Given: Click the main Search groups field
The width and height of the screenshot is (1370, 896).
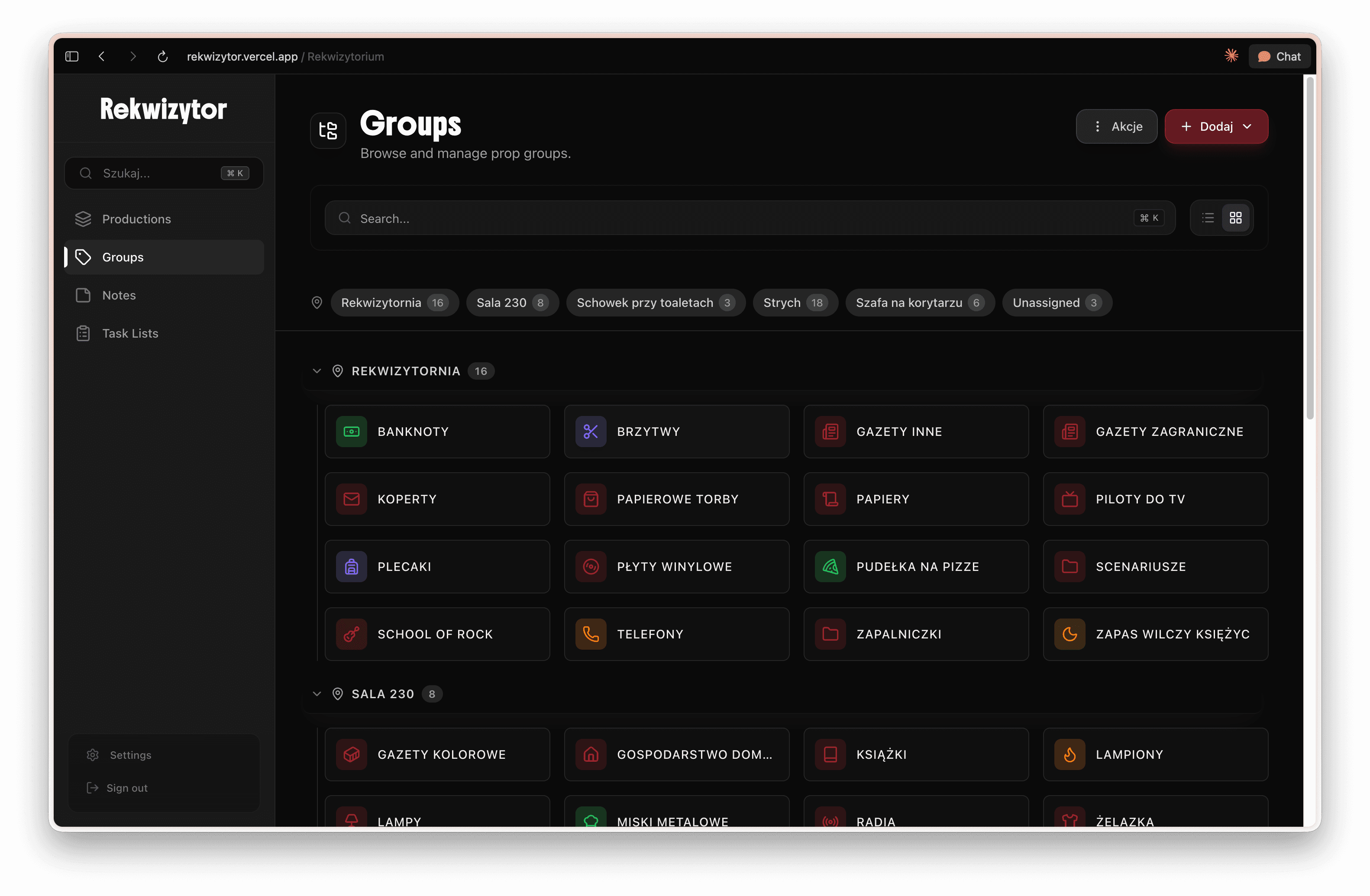Looking at the screenshot, I should 750,218.
